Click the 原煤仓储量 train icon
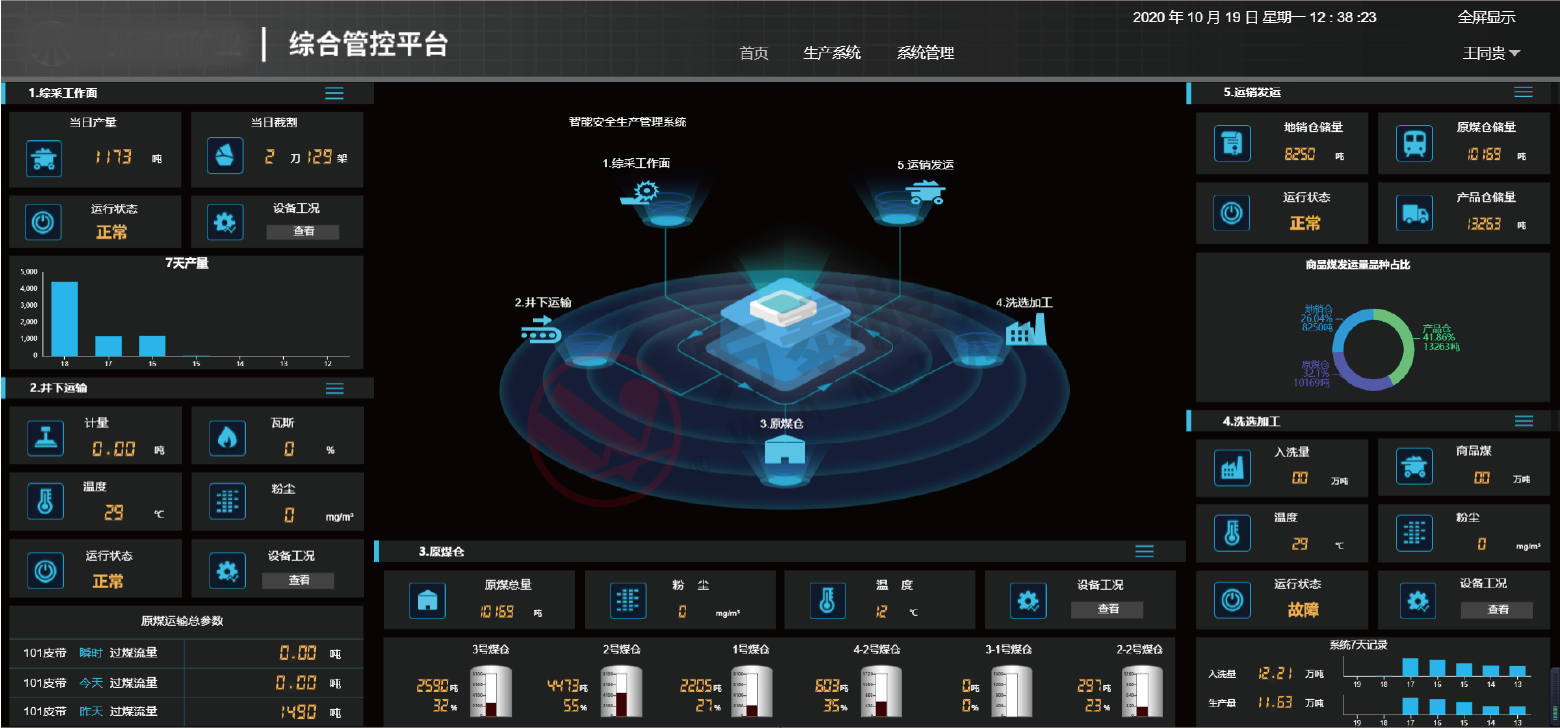1560x728 pixels. click(x=1414, y=143)
